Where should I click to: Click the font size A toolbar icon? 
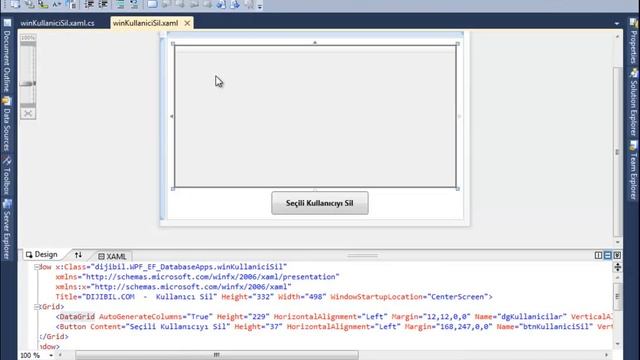tap(56, 4)
